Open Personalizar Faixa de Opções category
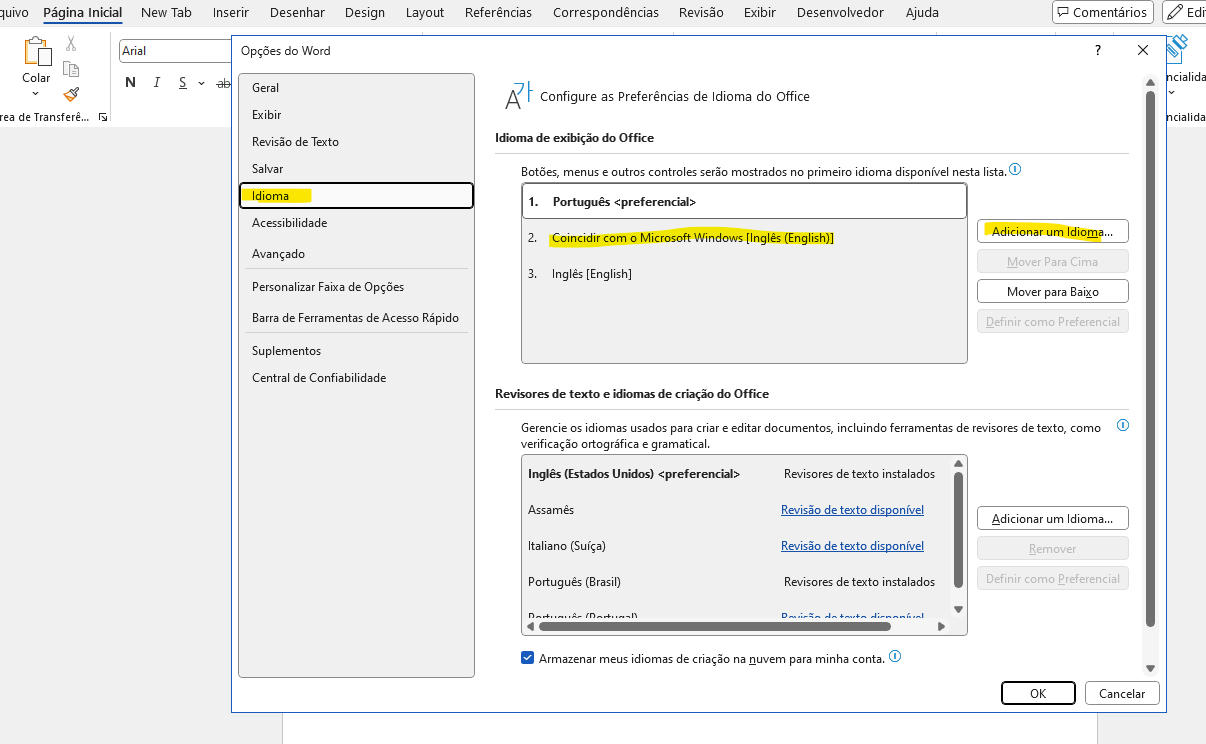This screenshot has height=744, width=1206. pos(356,287)
